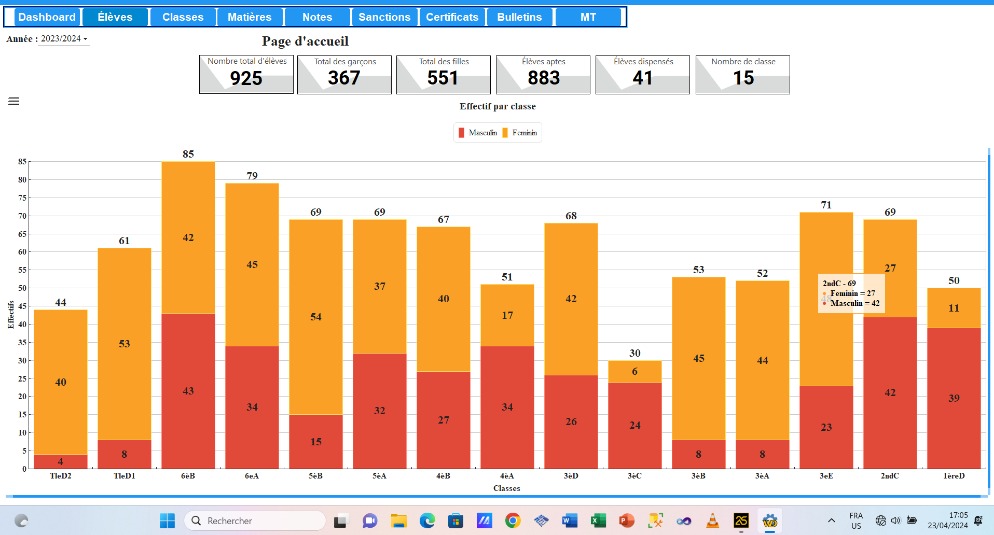Viewport: 994px width, 535px height.
Task: Show hidden system tray icons chevron
Action: point(832,520)
